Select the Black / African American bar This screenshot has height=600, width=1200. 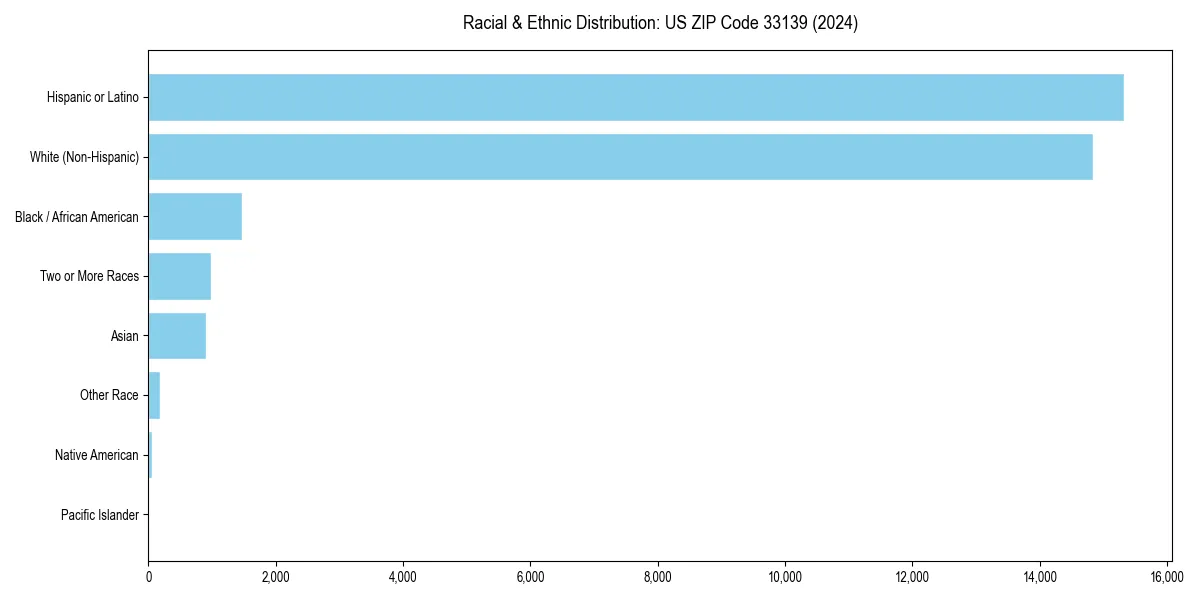coord(195,216)
